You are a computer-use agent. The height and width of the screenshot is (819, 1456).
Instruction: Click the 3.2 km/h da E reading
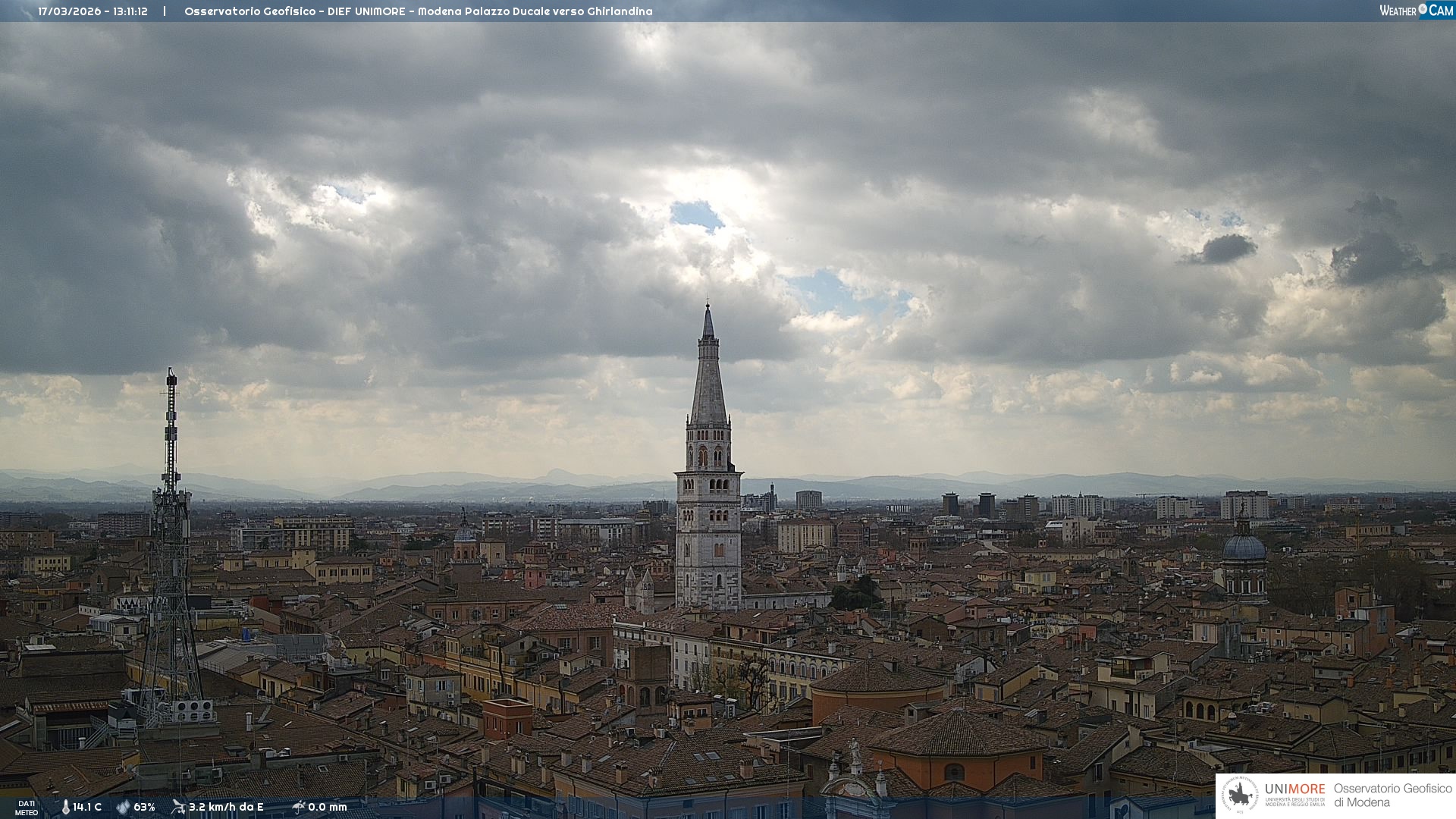(x=226, y=807)
